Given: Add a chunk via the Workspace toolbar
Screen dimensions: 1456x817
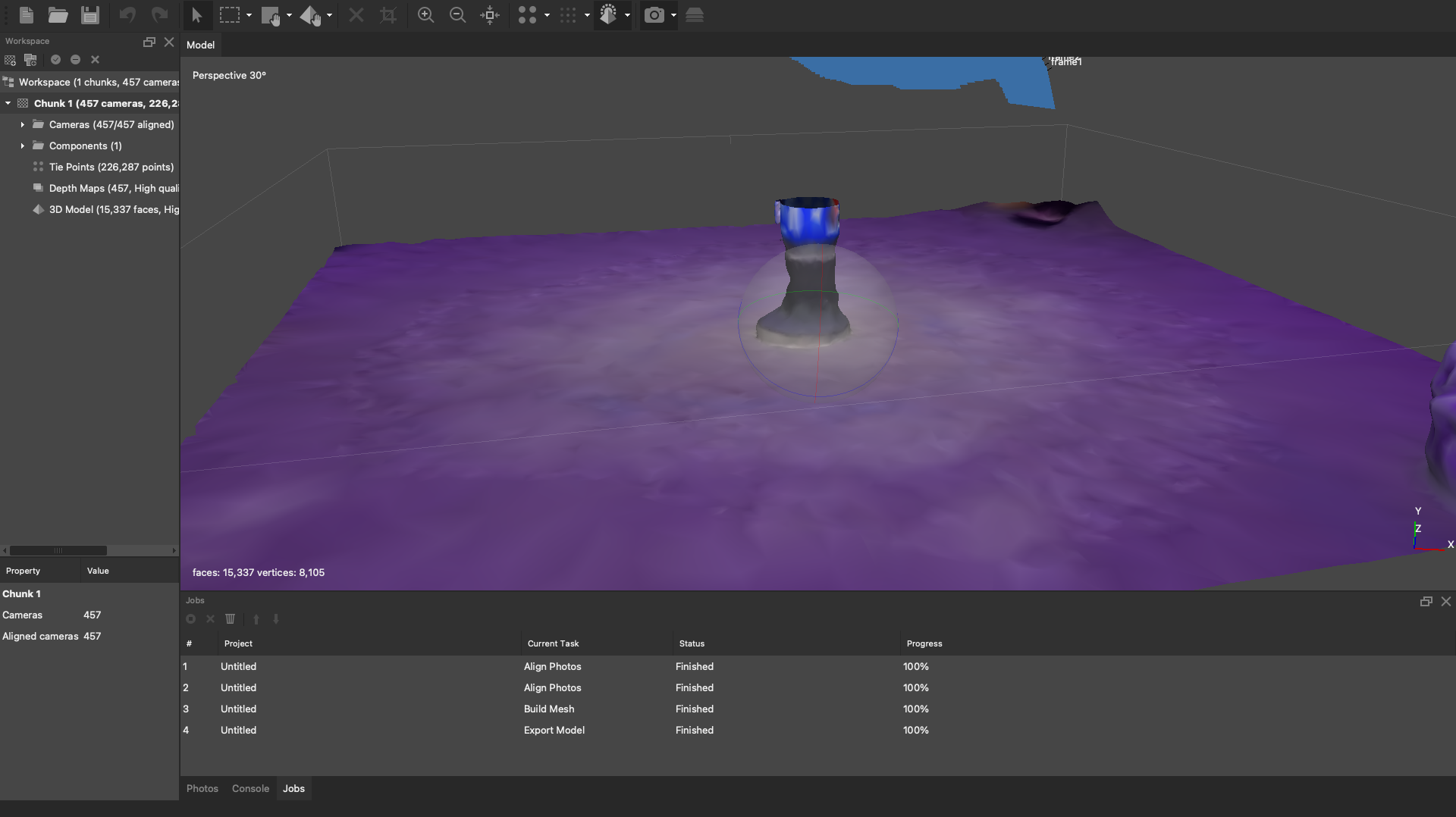Looking at the screenshot, I should (x=10, y=60).
